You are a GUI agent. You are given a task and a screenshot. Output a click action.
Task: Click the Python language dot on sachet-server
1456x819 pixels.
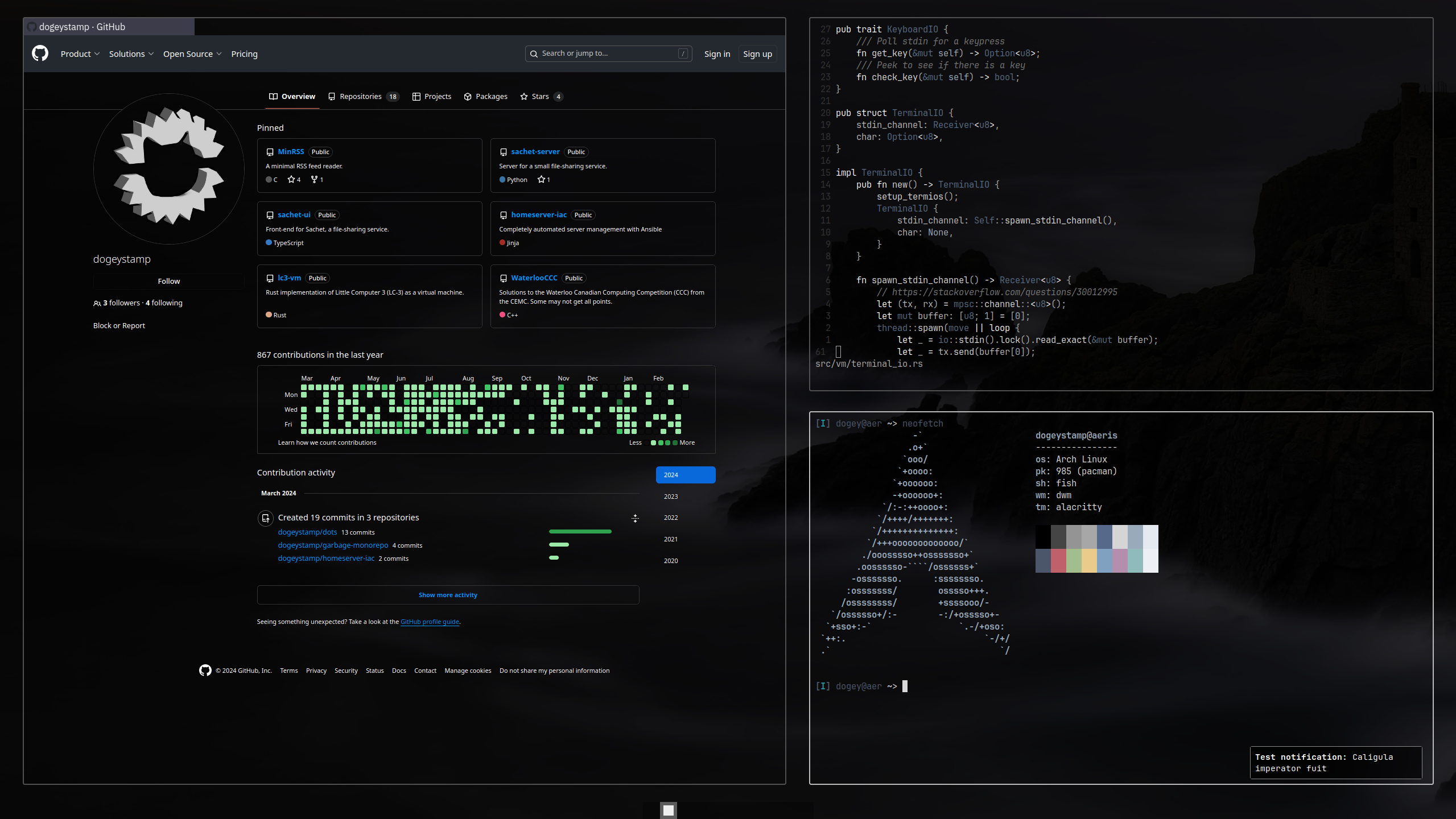pos(502,180)
